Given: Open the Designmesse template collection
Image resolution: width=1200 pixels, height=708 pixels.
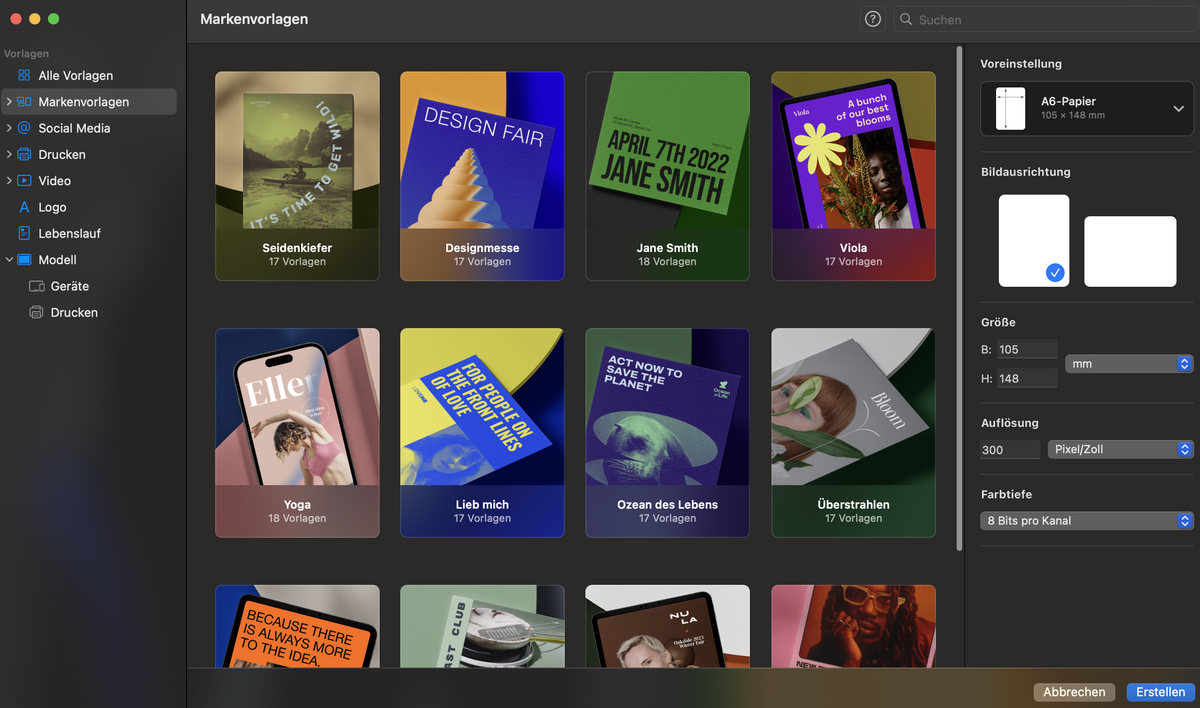Looking at the screenshot, I should [482, 176].
